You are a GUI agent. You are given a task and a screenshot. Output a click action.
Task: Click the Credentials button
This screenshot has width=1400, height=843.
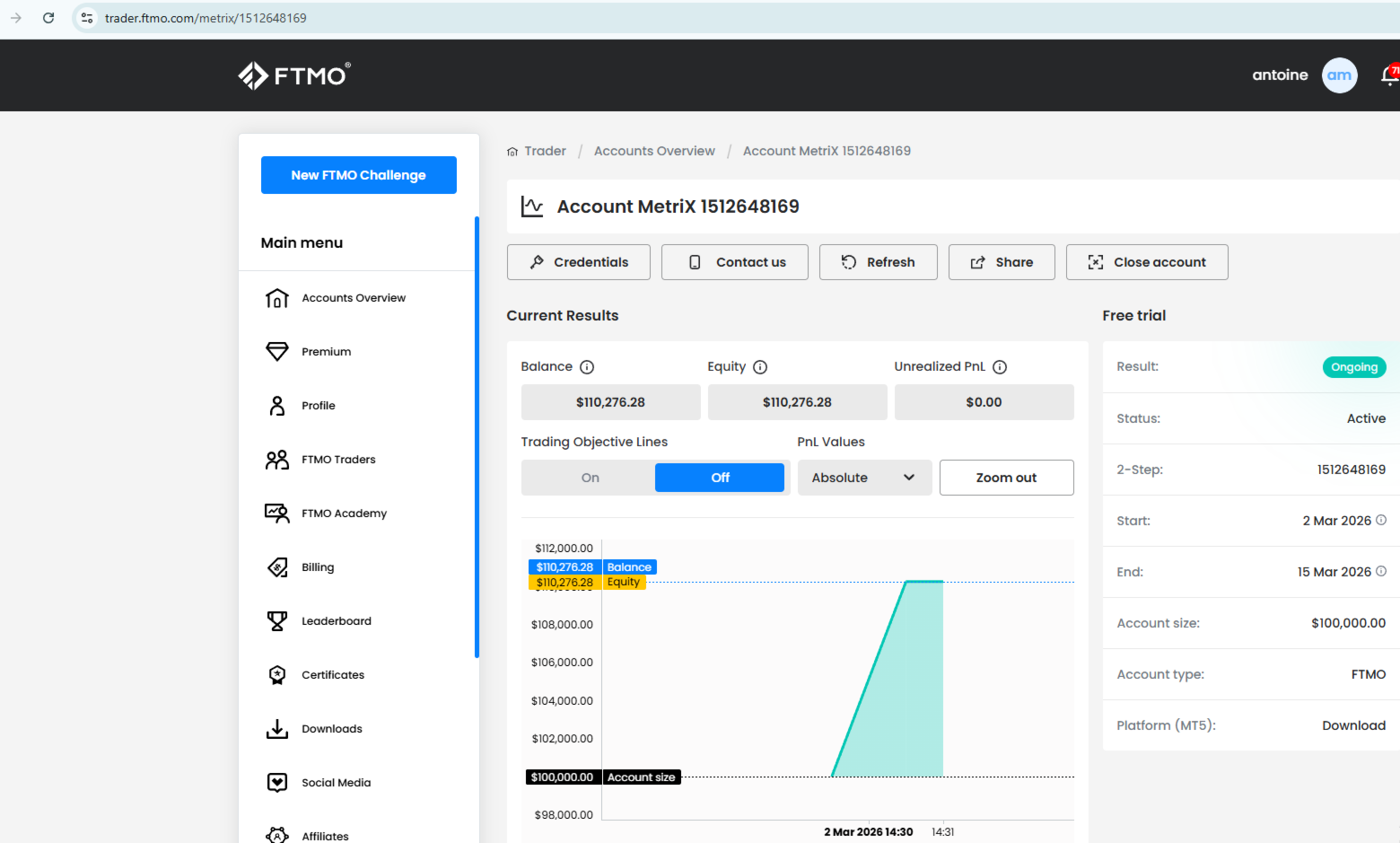579,262
